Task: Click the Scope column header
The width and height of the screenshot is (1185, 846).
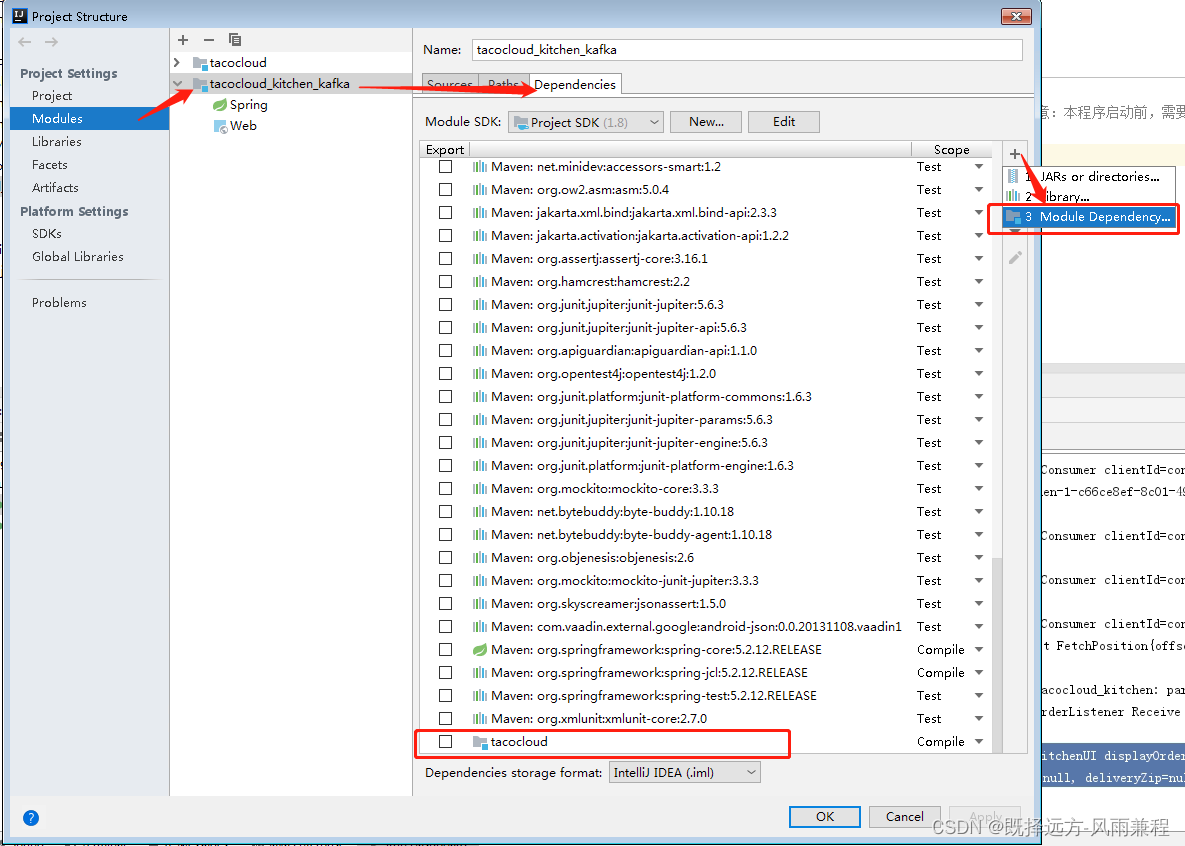Action: pyautogui.click(x=951, y=150)
